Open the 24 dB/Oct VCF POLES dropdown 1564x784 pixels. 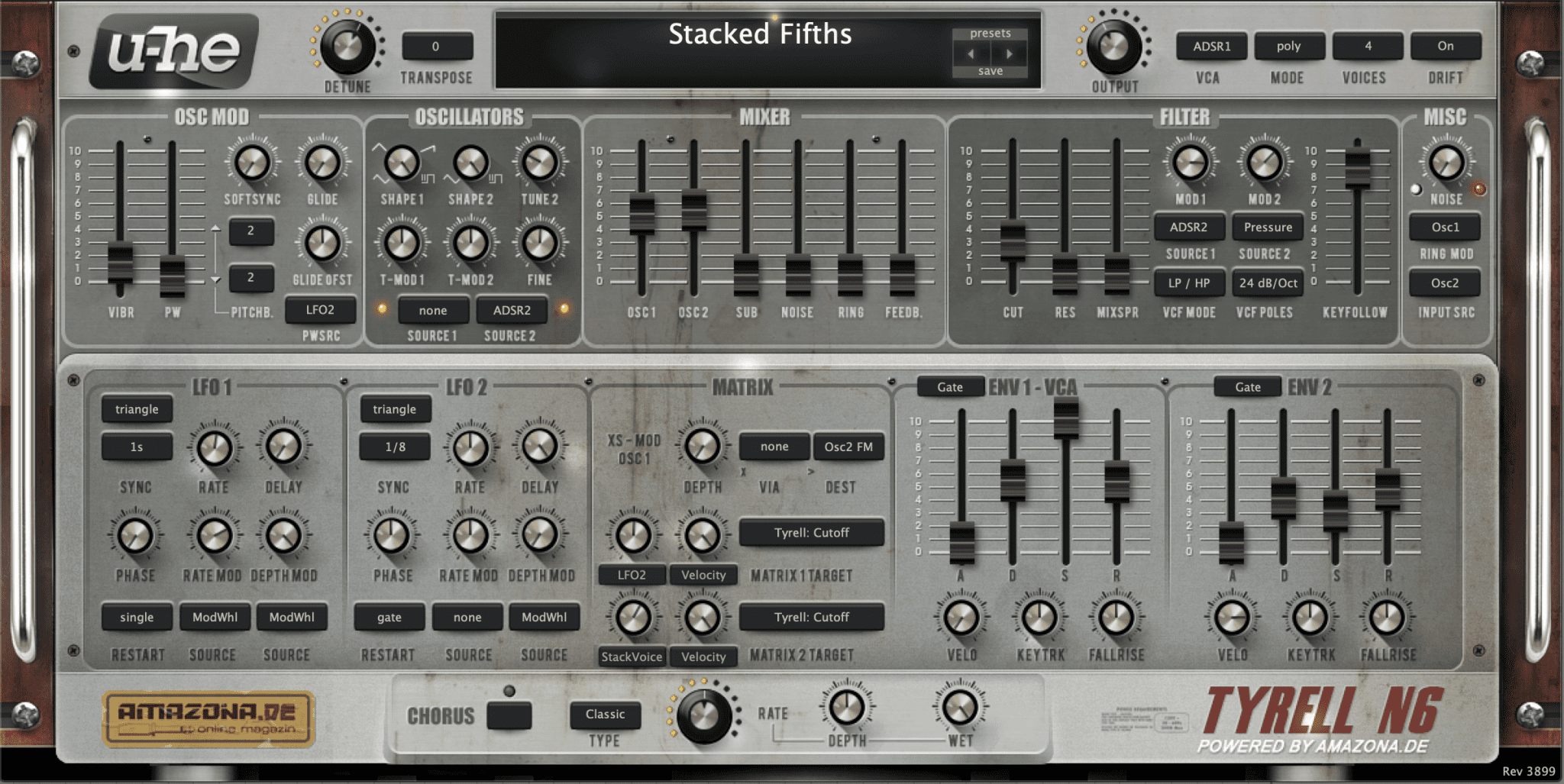(1268, 283)
